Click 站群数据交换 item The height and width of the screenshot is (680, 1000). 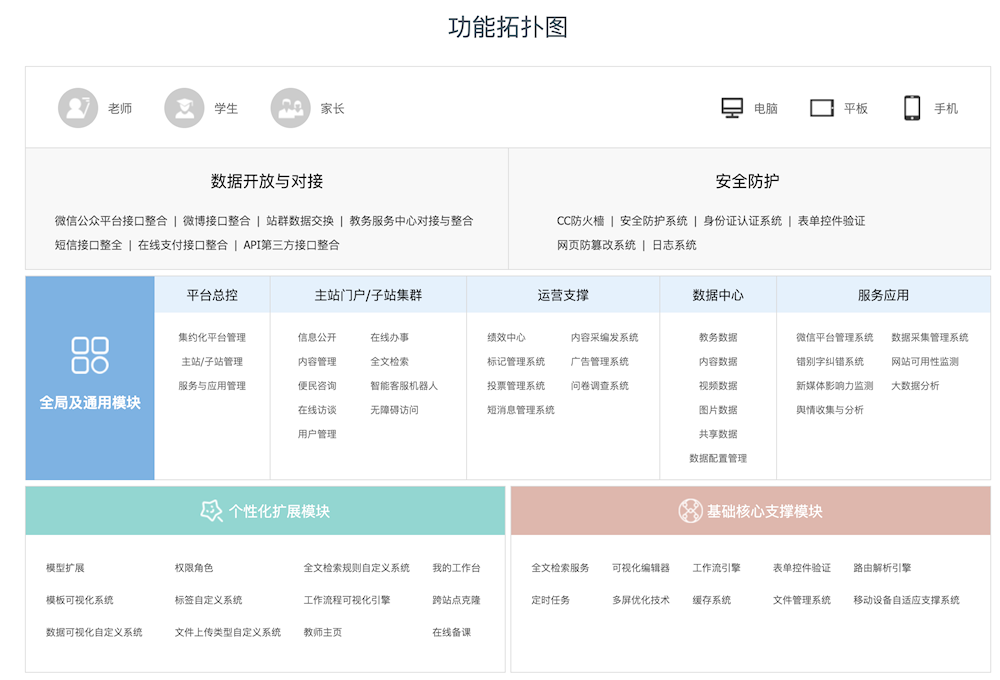point(300,221)
